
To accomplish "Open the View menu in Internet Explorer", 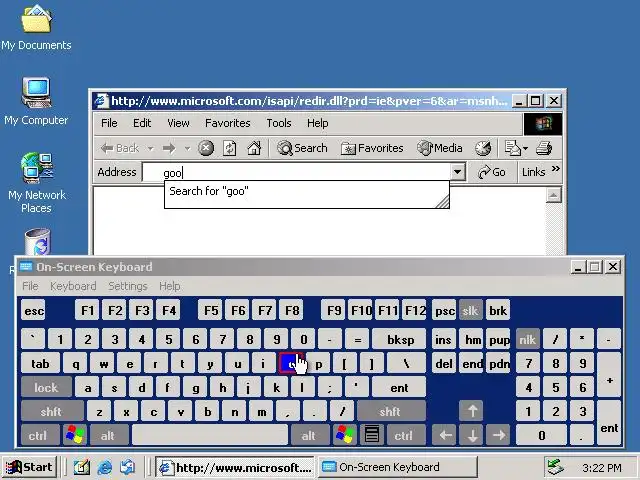I will coord(178,123).
